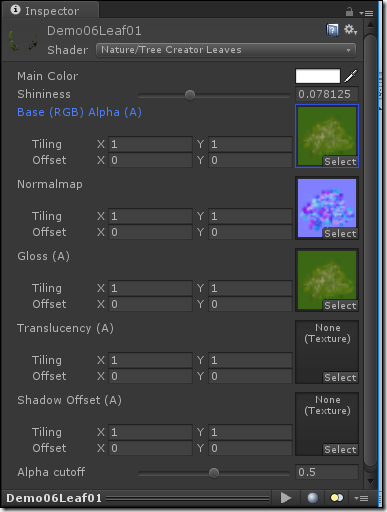Screen dimensions: 387x512
Task: Click Normalmap Offset X field
Action: (x=150, y=232)
